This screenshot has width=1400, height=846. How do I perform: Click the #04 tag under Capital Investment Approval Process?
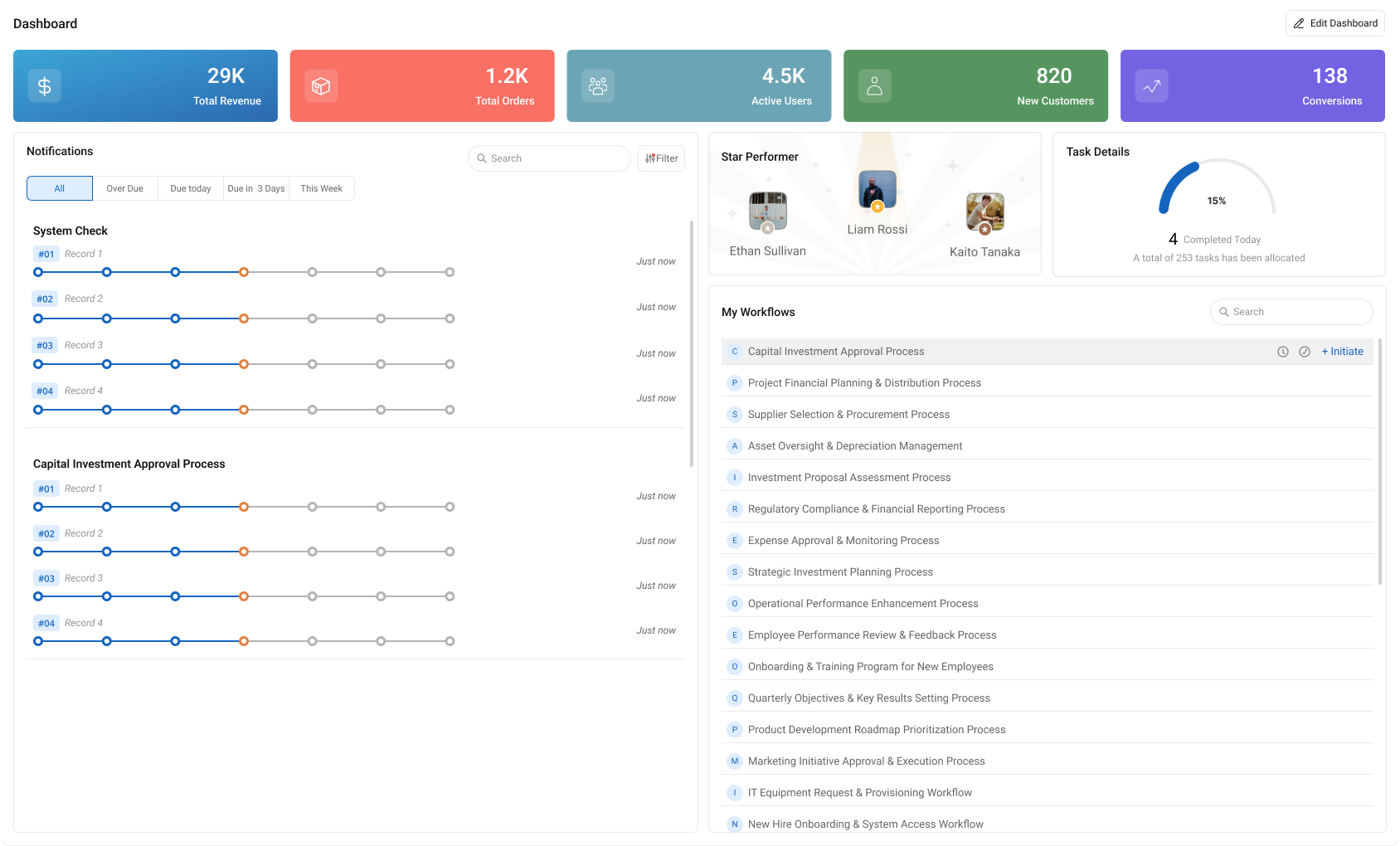pyautogui.click(x=46, y=624)
